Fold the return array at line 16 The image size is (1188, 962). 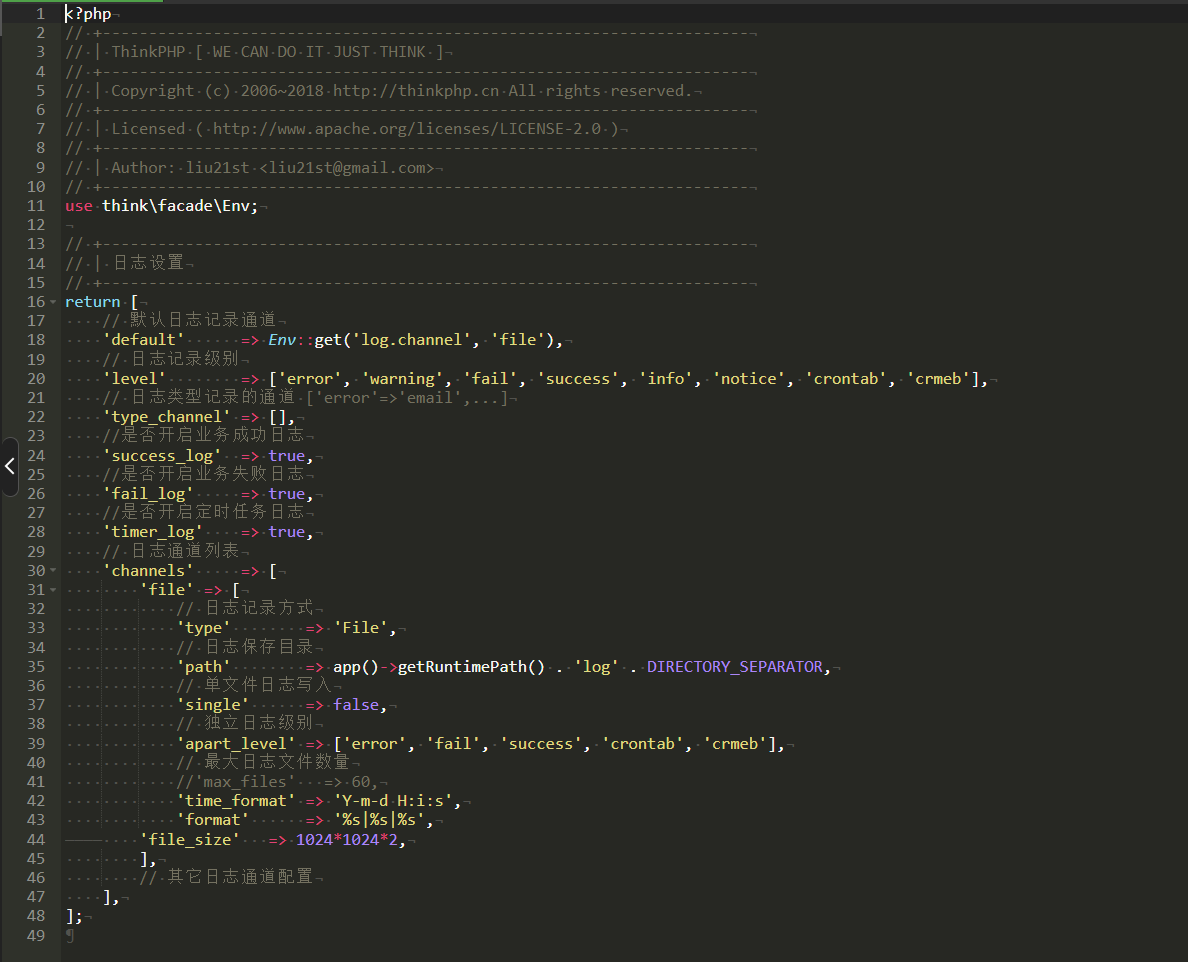pos(53,302)
